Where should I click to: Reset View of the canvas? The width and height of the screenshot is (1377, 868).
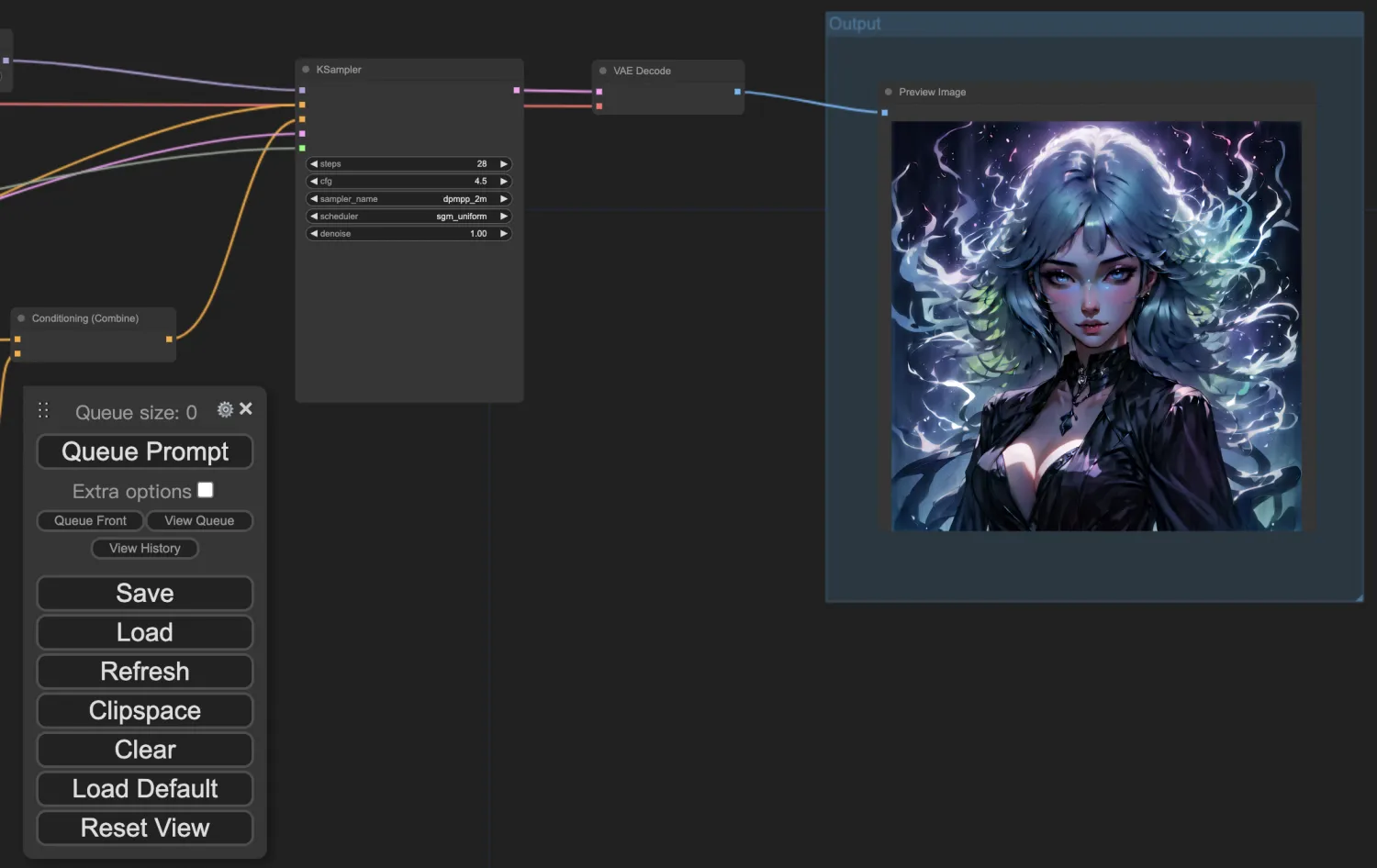click(145, 828)
